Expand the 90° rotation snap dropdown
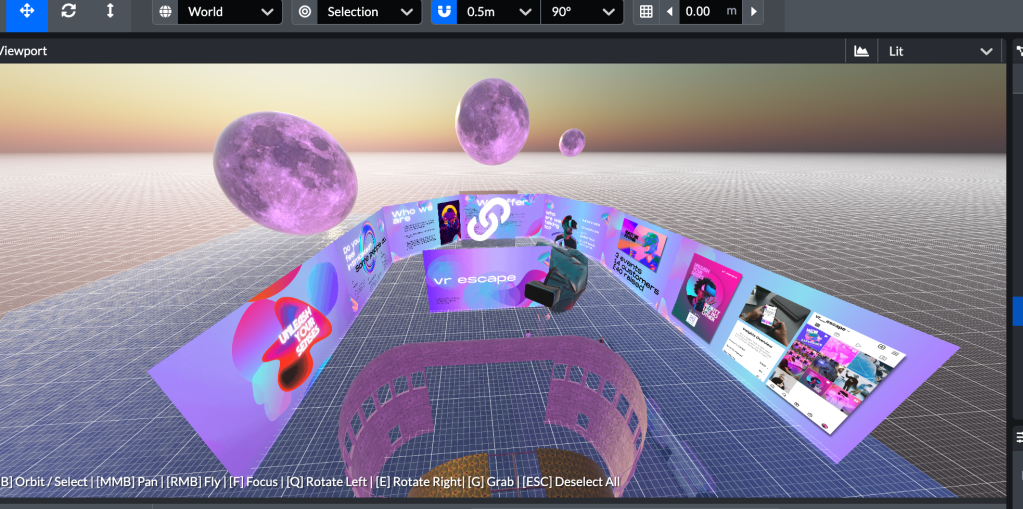The height and width of the screenshot is (509, 1023). (x=583, y=12)
